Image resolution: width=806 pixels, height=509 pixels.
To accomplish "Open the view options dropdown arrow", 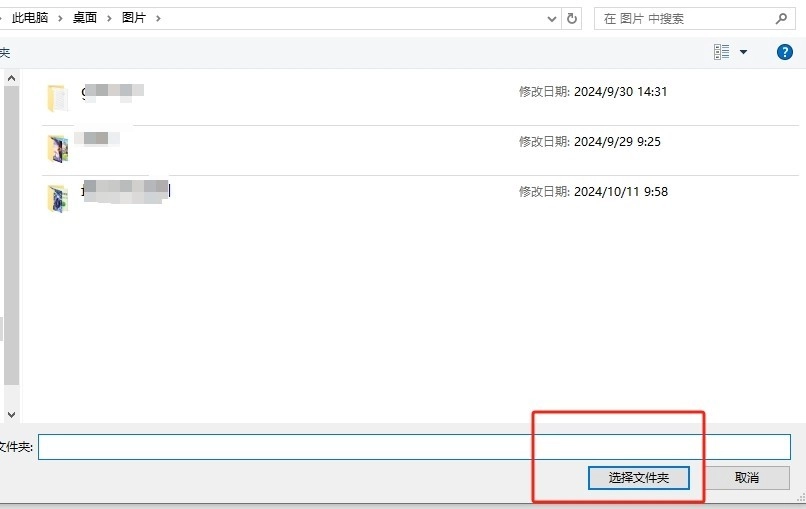I will pyautogui.click(x=743, y=52).
